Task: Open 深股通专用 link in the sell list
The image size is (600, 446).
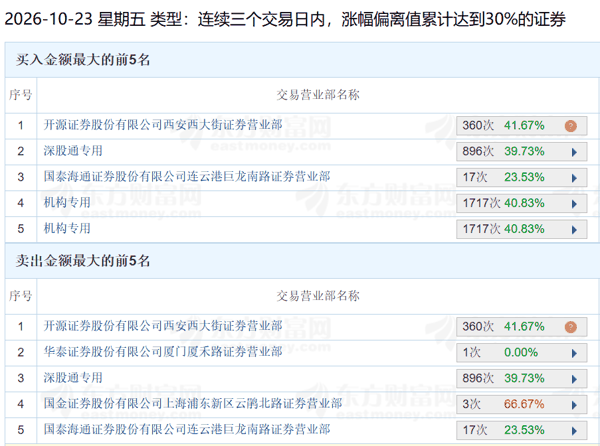Action: 73,378
